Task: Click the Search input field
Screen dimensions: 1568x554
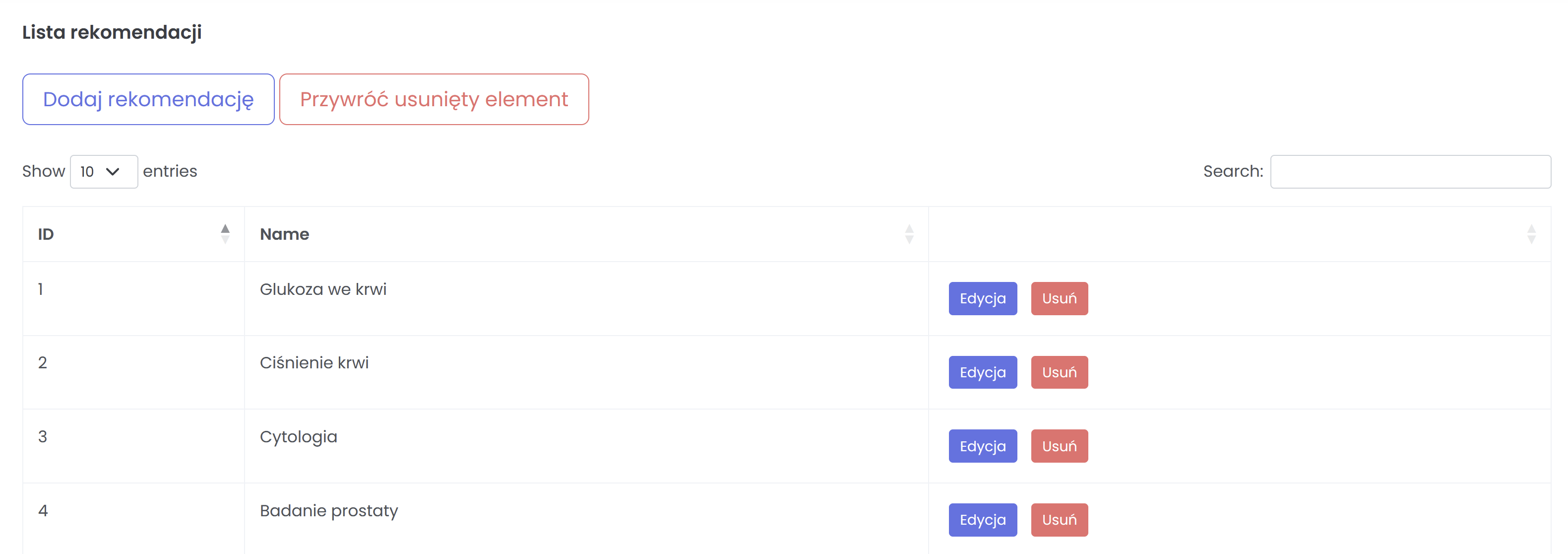Action: click(x=1410, y=172)
